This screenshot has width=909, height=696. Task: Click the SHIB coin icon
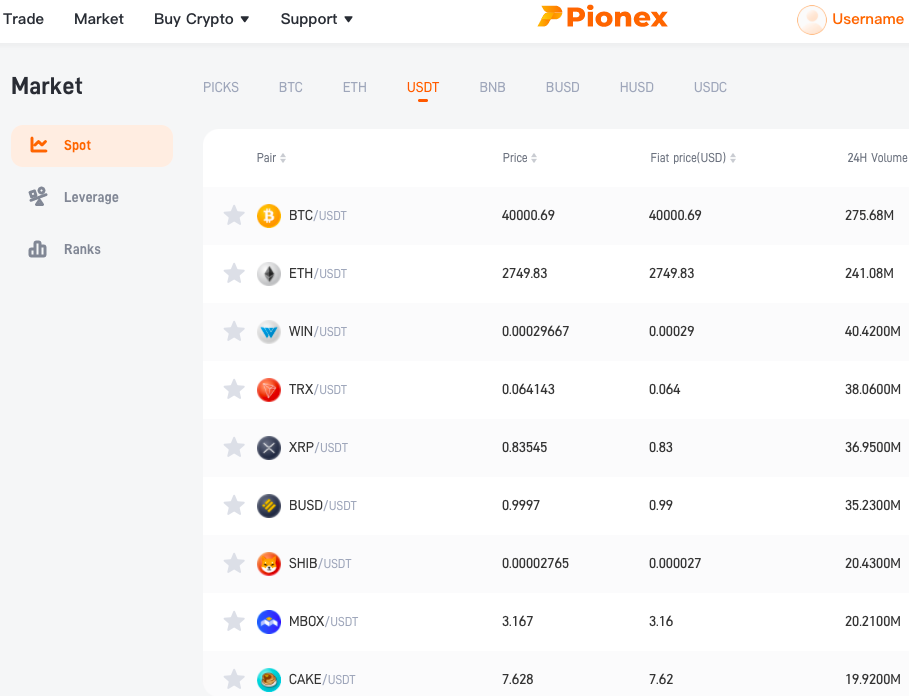pyautogui.click(x=268, y=563)
